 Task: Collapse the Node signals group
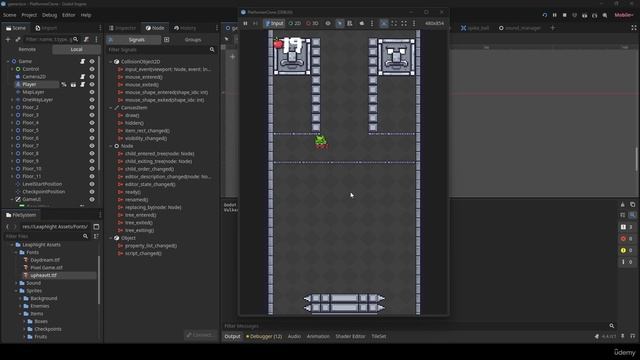pyautogui.click(x=111, y=146)
